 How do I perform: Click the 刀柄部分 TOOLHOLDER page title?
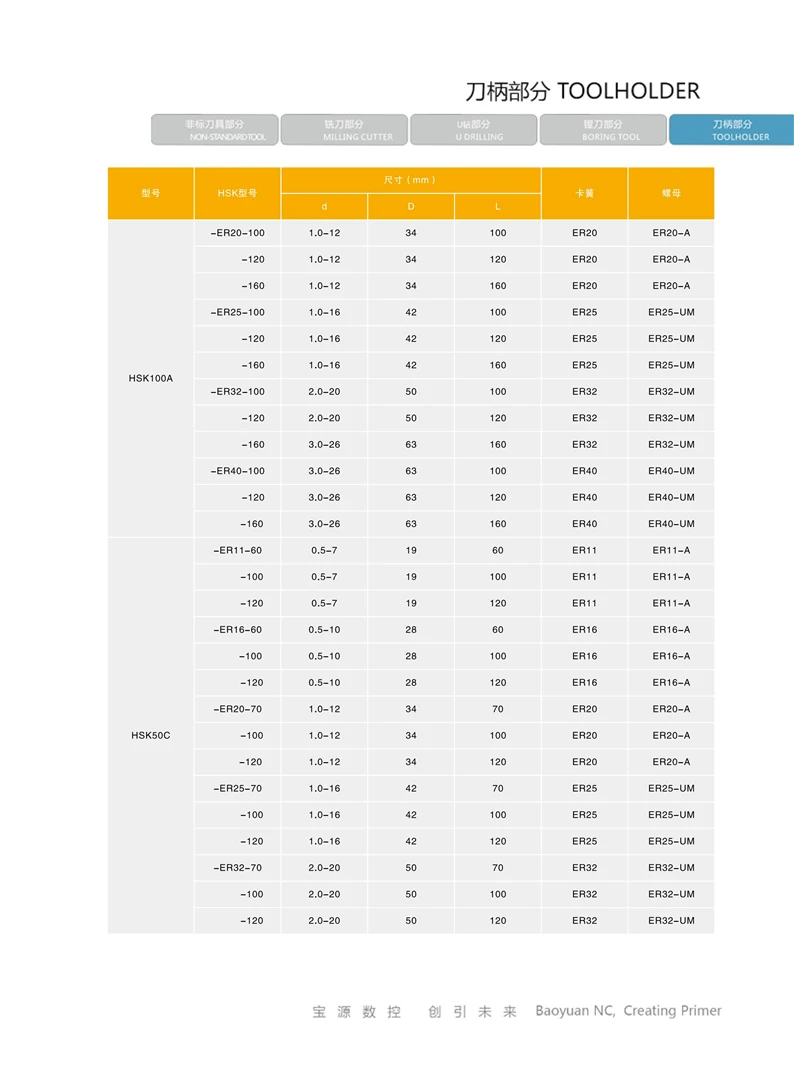583,92
